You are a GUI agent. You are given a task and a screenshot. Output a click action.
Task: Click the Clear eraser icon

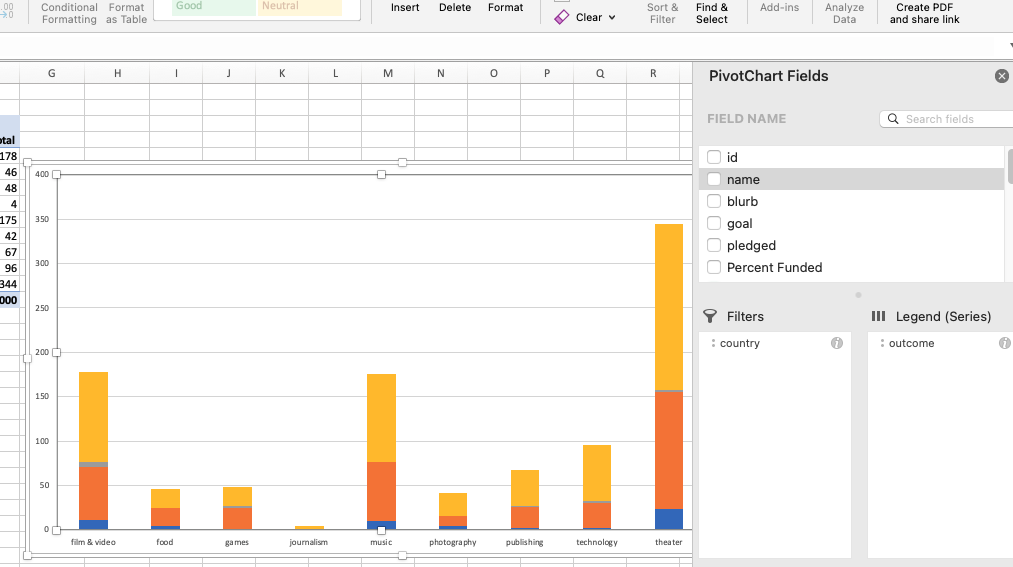click(561, 17)
